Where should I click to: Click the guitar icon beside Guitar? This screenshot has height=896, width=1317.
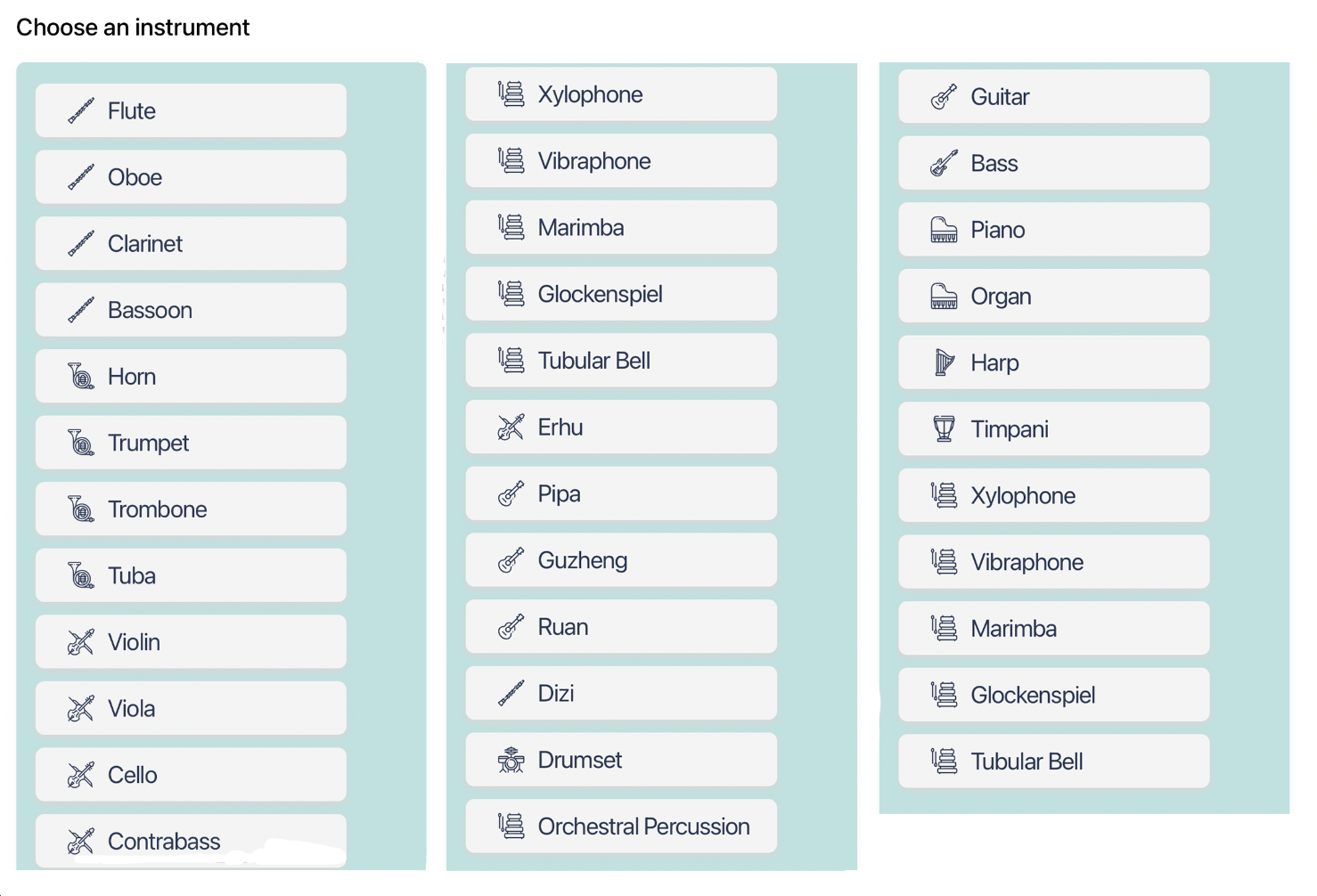click(944, 97)
